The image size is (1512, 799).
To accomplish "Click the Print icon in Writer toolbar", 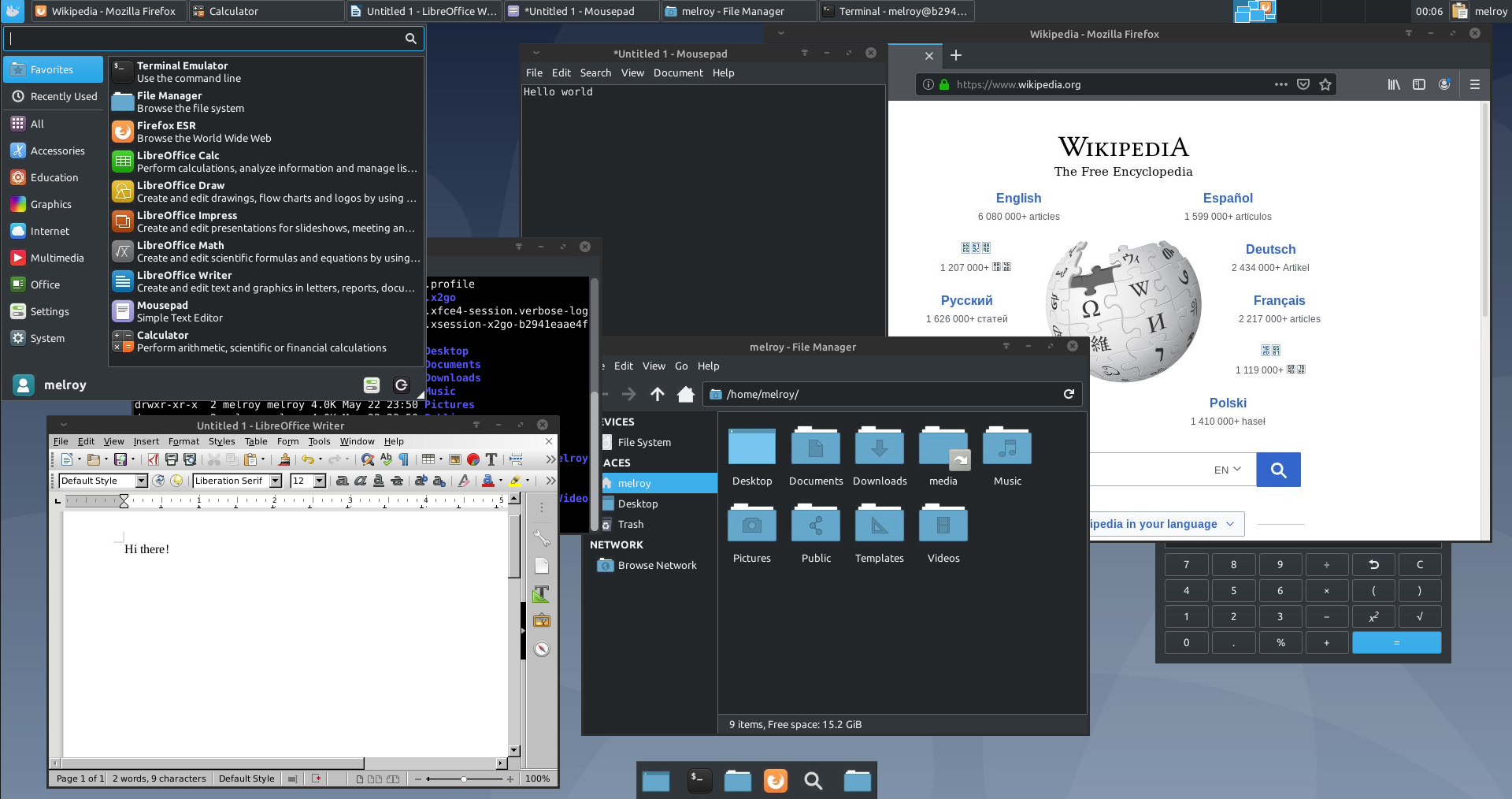I will point(171,459).
